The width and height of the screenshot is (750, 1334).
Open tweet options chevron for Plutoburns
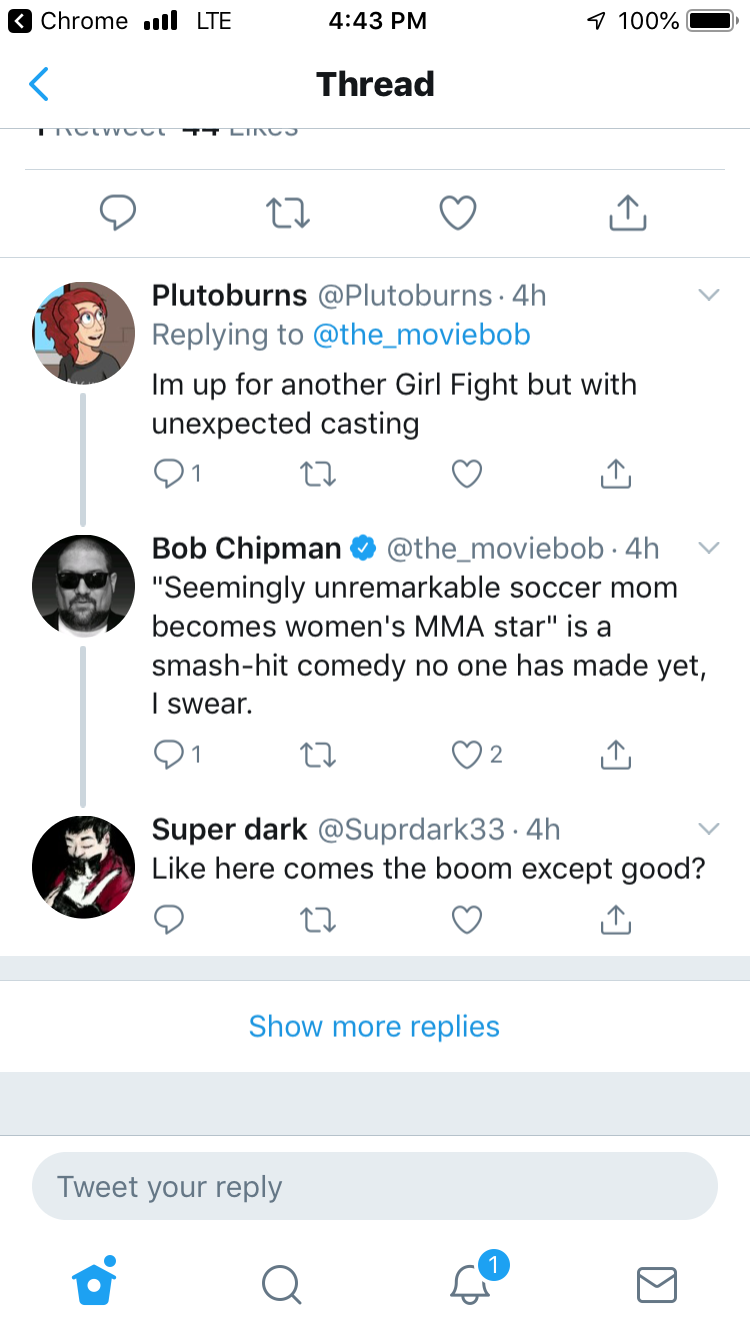coord(708,295)
